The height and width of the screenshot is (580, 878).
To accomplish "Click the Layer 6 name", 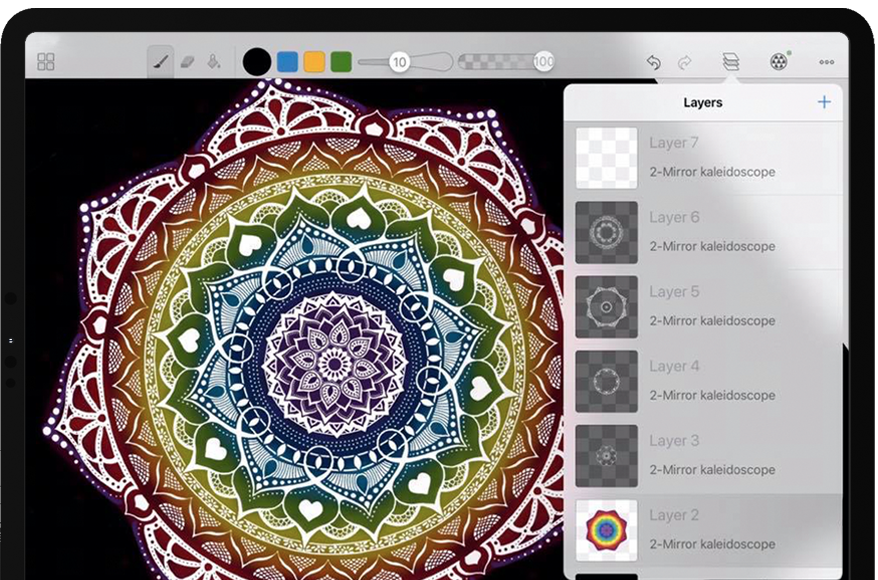I will click(x=674, y=217).
